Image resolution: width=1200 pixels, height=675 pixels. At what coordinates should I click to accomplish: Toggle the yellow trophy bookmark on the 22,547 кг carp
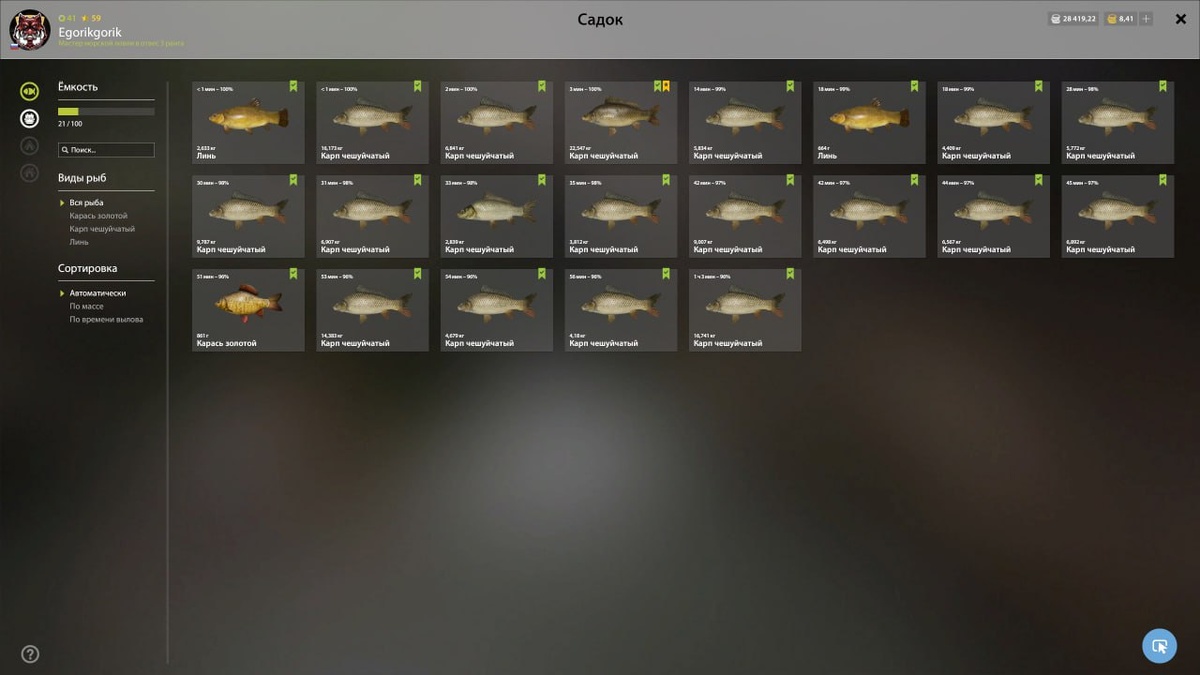[666, 86]
